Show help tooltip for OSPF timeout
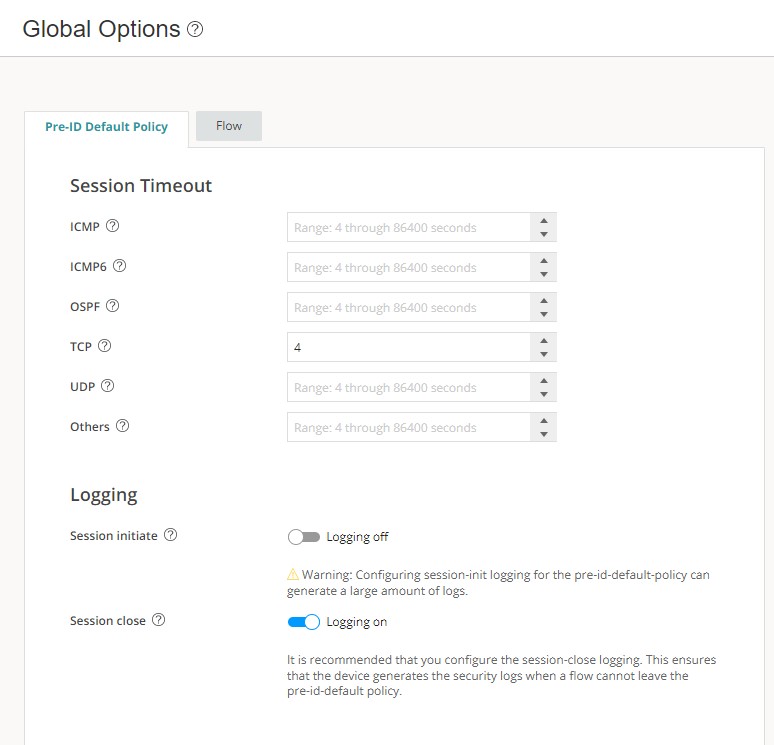 click(113, 306)
